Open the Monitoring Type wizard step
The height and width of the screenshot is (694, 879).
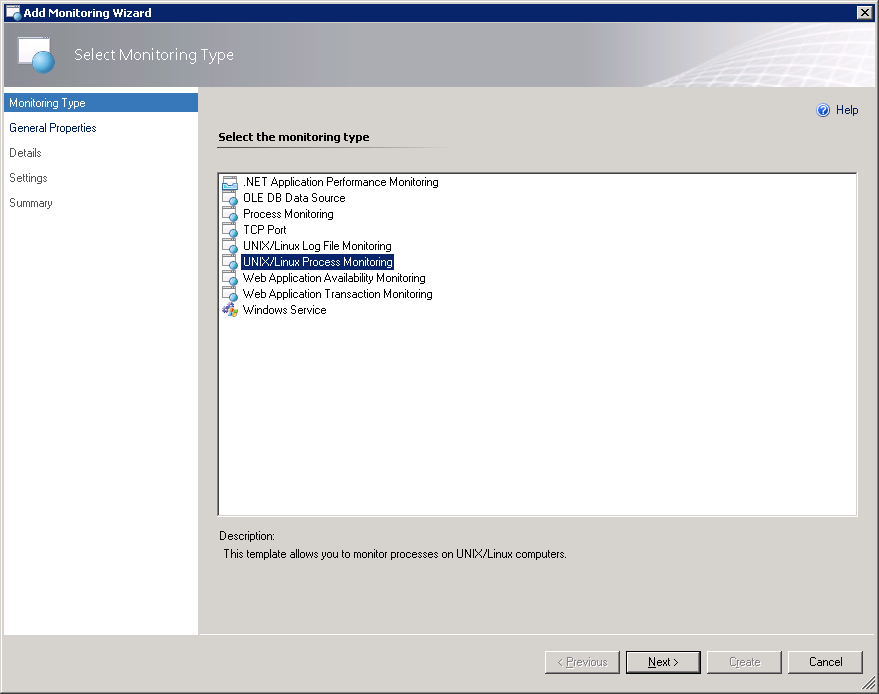[x=47, y=103]
